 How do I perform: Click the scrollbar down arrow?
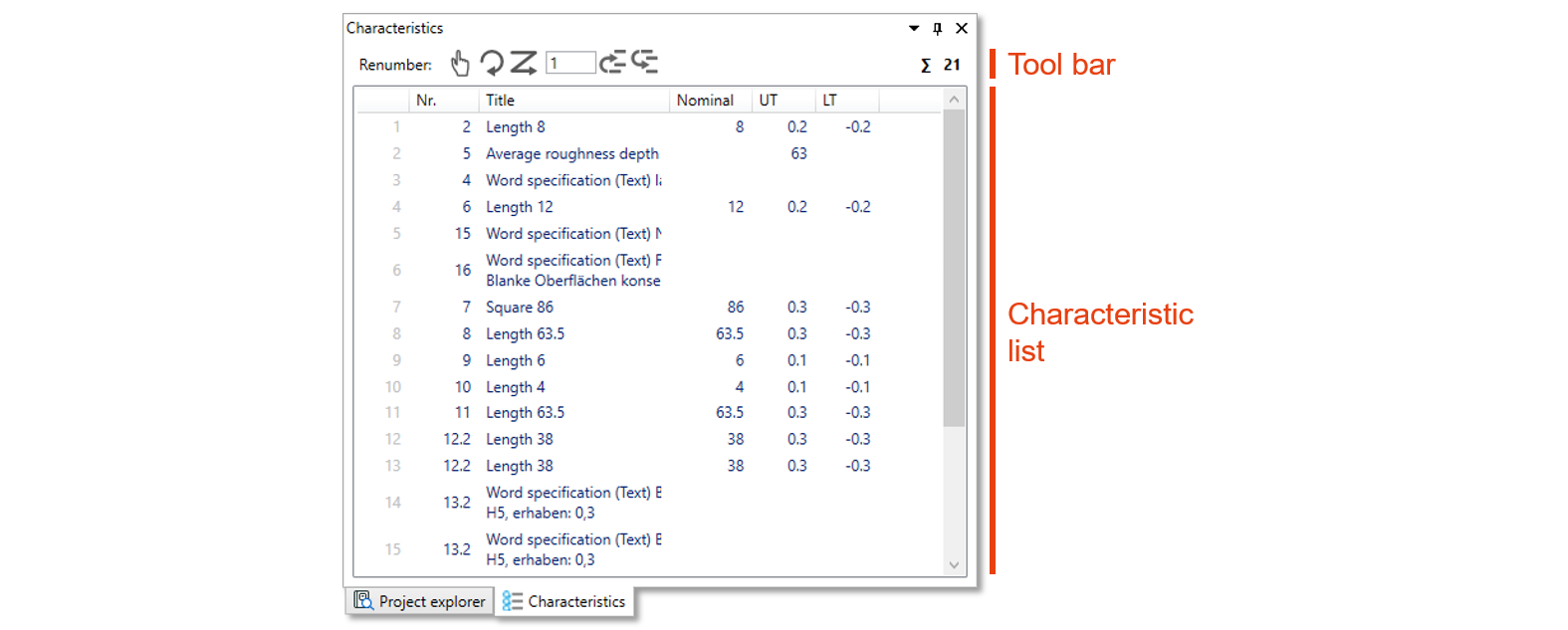[954, 564]
